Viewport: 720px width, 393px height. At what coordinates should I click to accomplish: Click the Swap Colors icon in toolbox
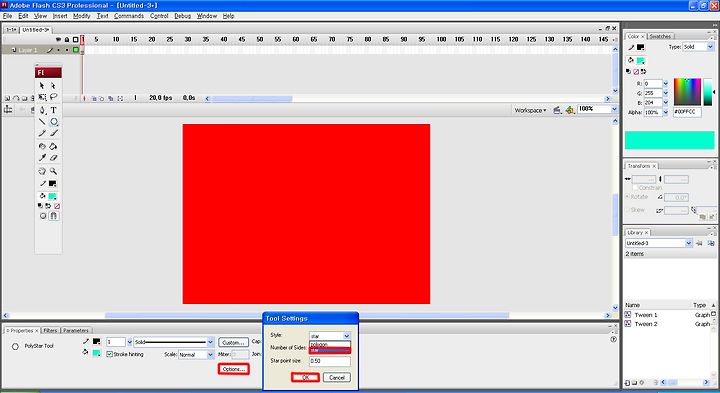tap(48, 206)
